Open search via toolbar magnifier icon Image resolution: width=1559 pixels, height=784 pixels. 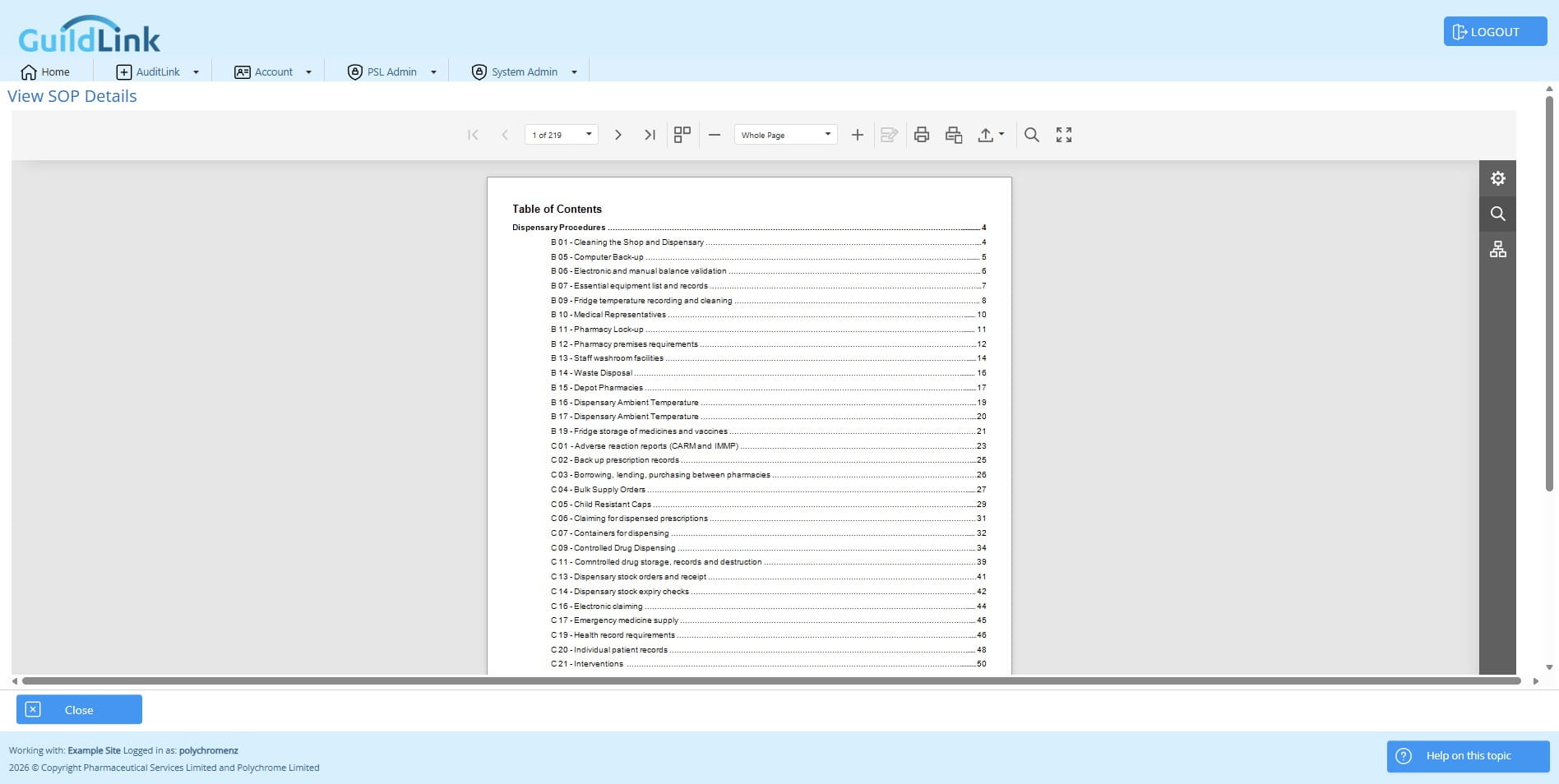click(x=1032, y=135)
